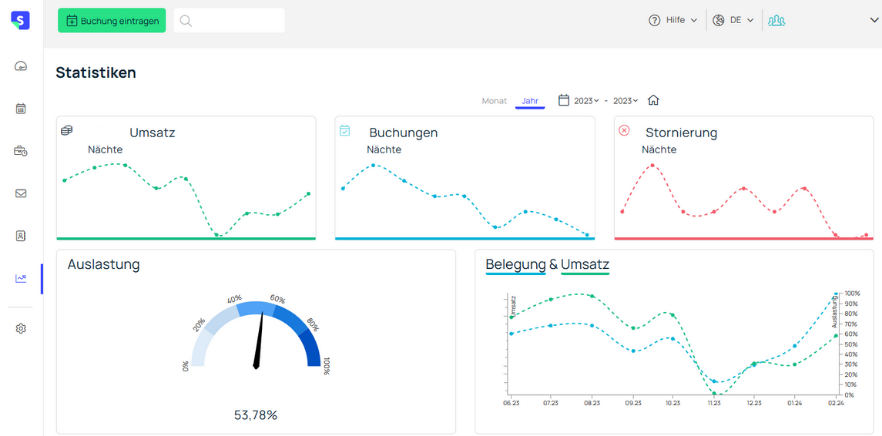Click the 0% gauge label
882x436 pixels.
click(x=186, y=367)
